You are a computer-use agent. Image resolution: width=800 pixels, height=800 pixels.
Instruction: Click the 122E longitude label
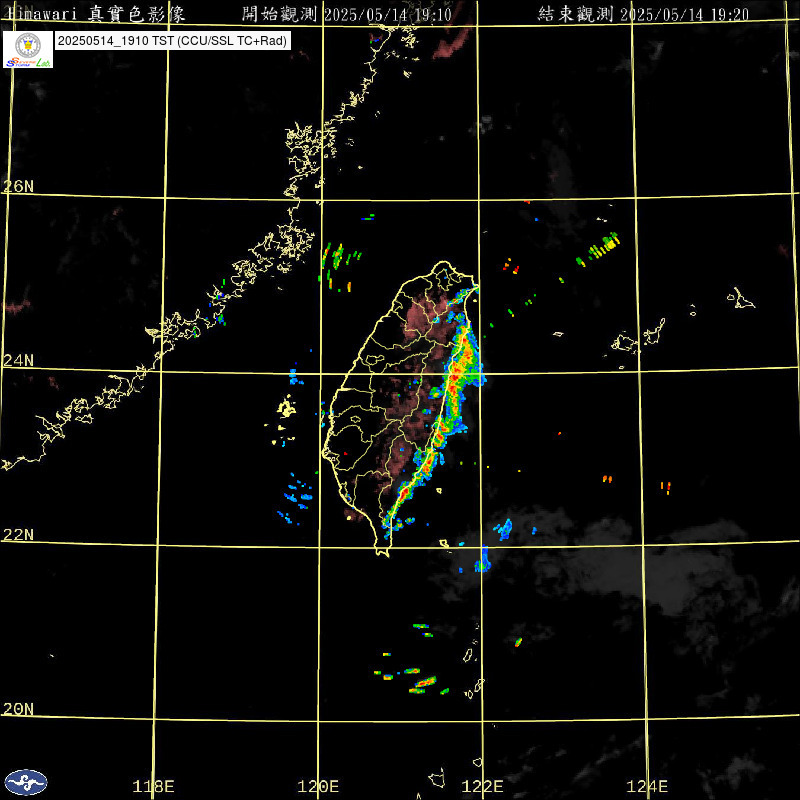tap(482, 786)
